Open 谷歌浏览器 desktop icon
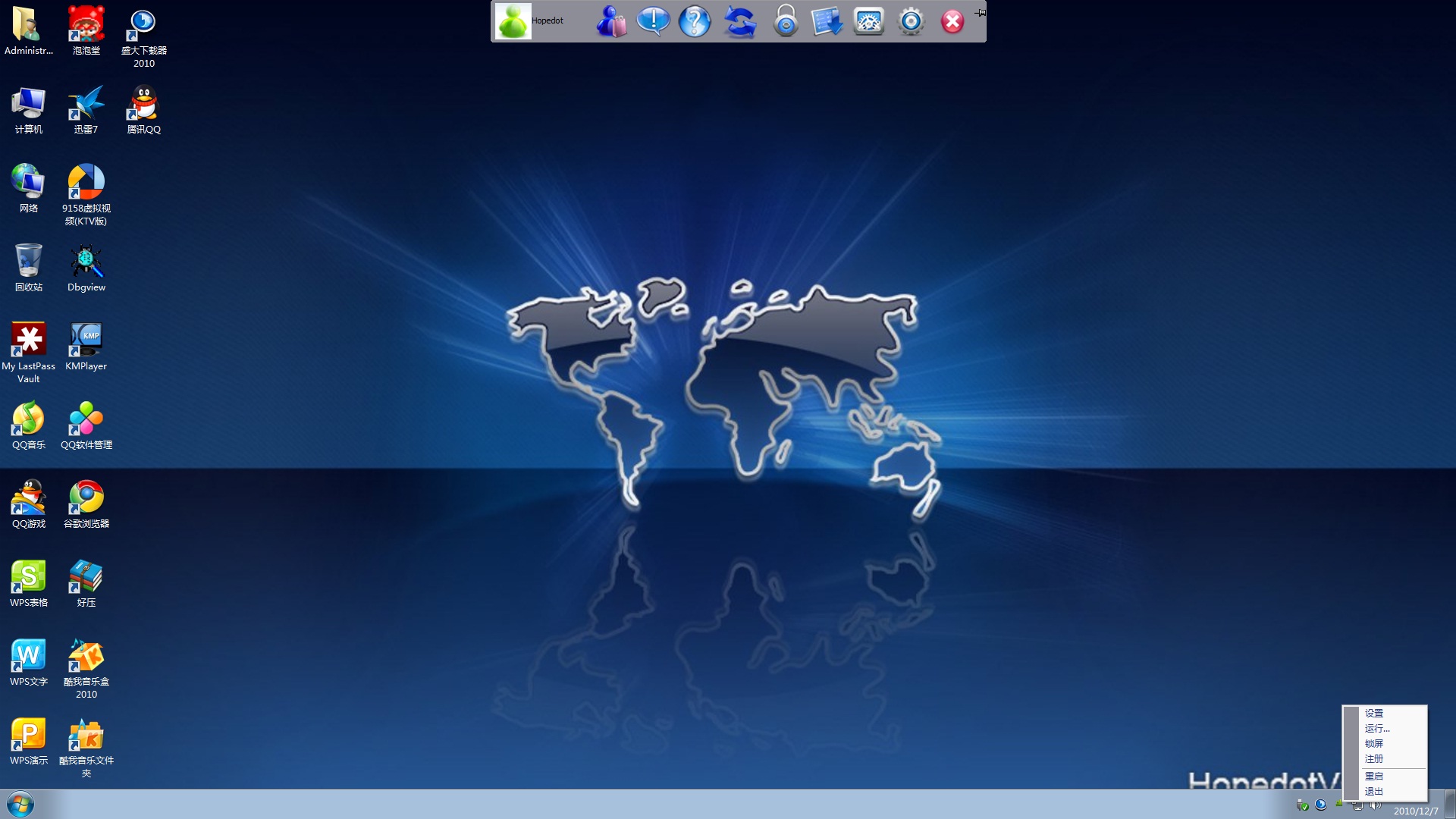 [86, 497]
